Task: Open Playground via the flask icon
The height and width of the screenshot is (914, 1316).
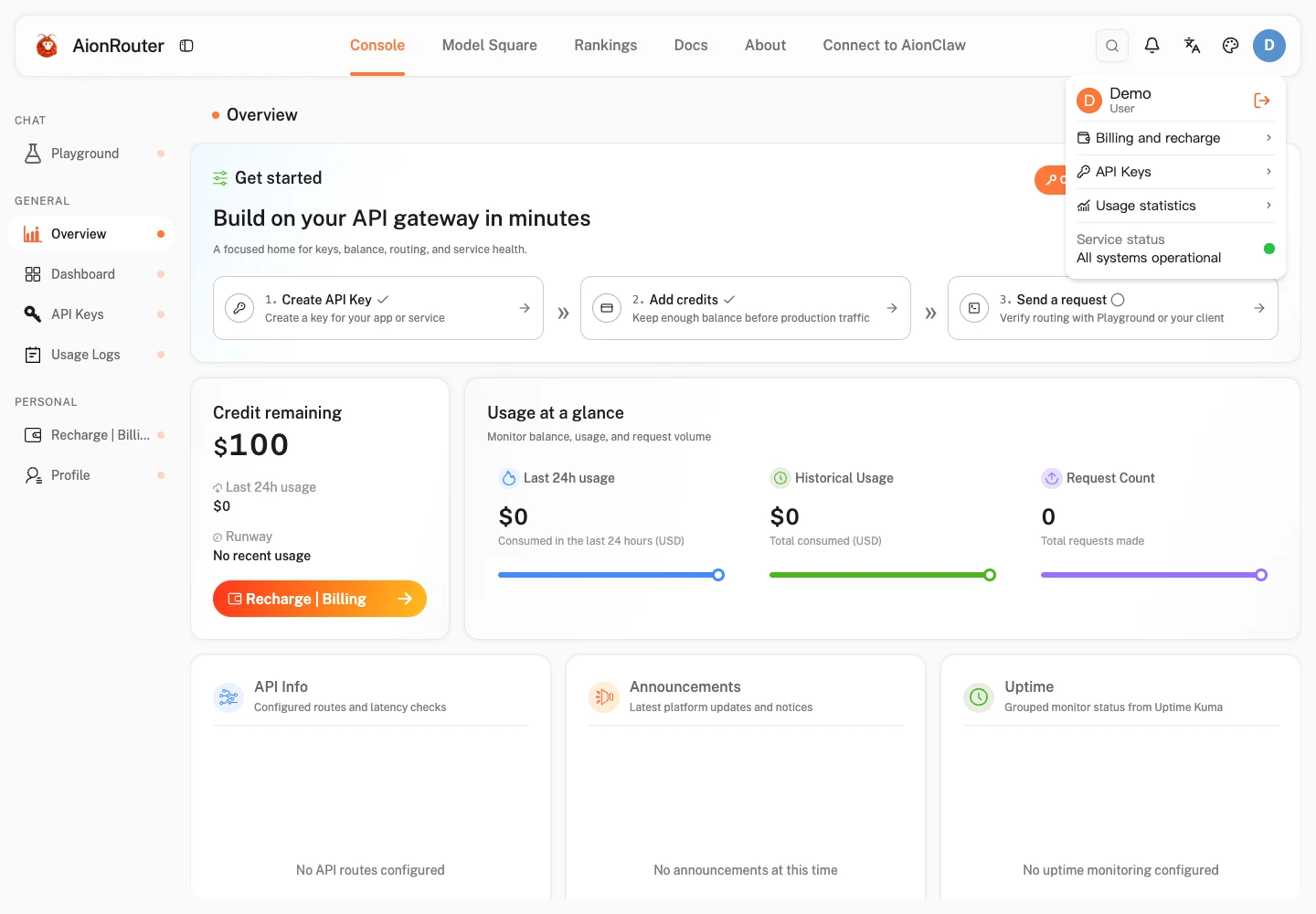Action: pyautogui.click(x=33, y=154)
